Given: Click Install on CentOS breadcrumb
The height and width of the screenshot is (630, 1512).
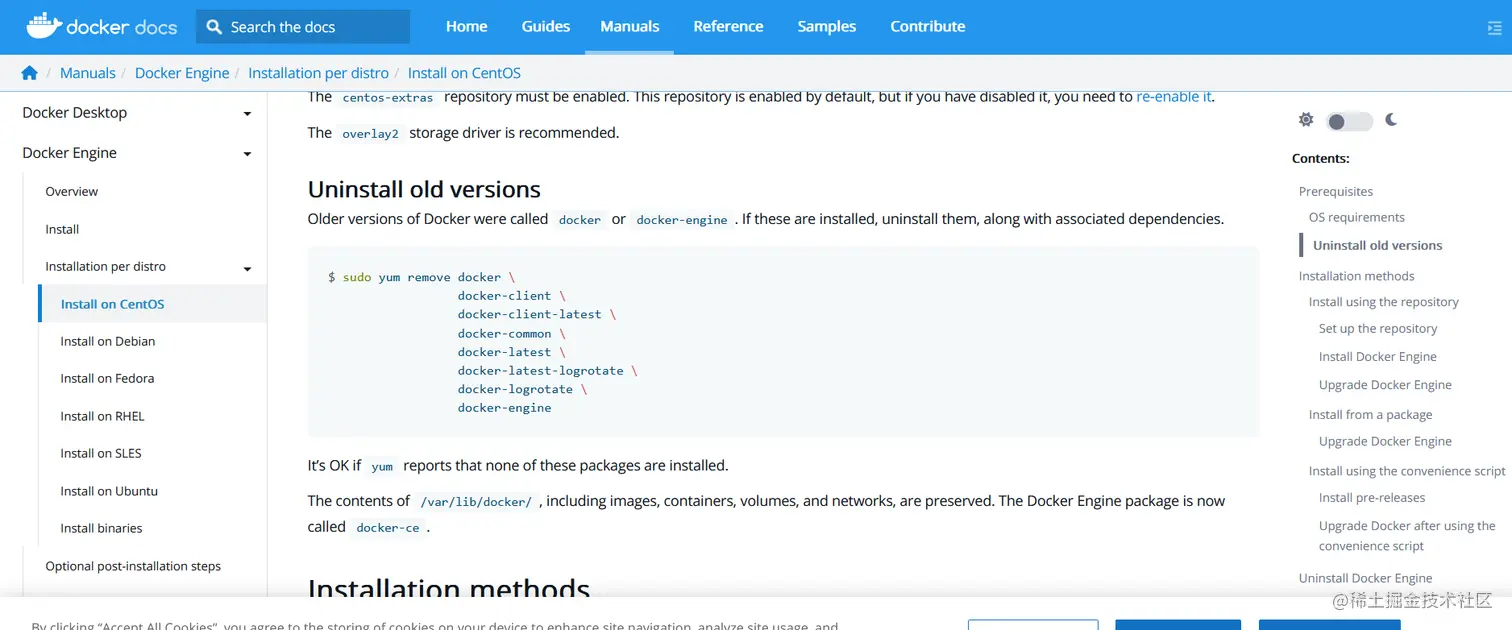Looking at the screenshot, I should (464, 73).
